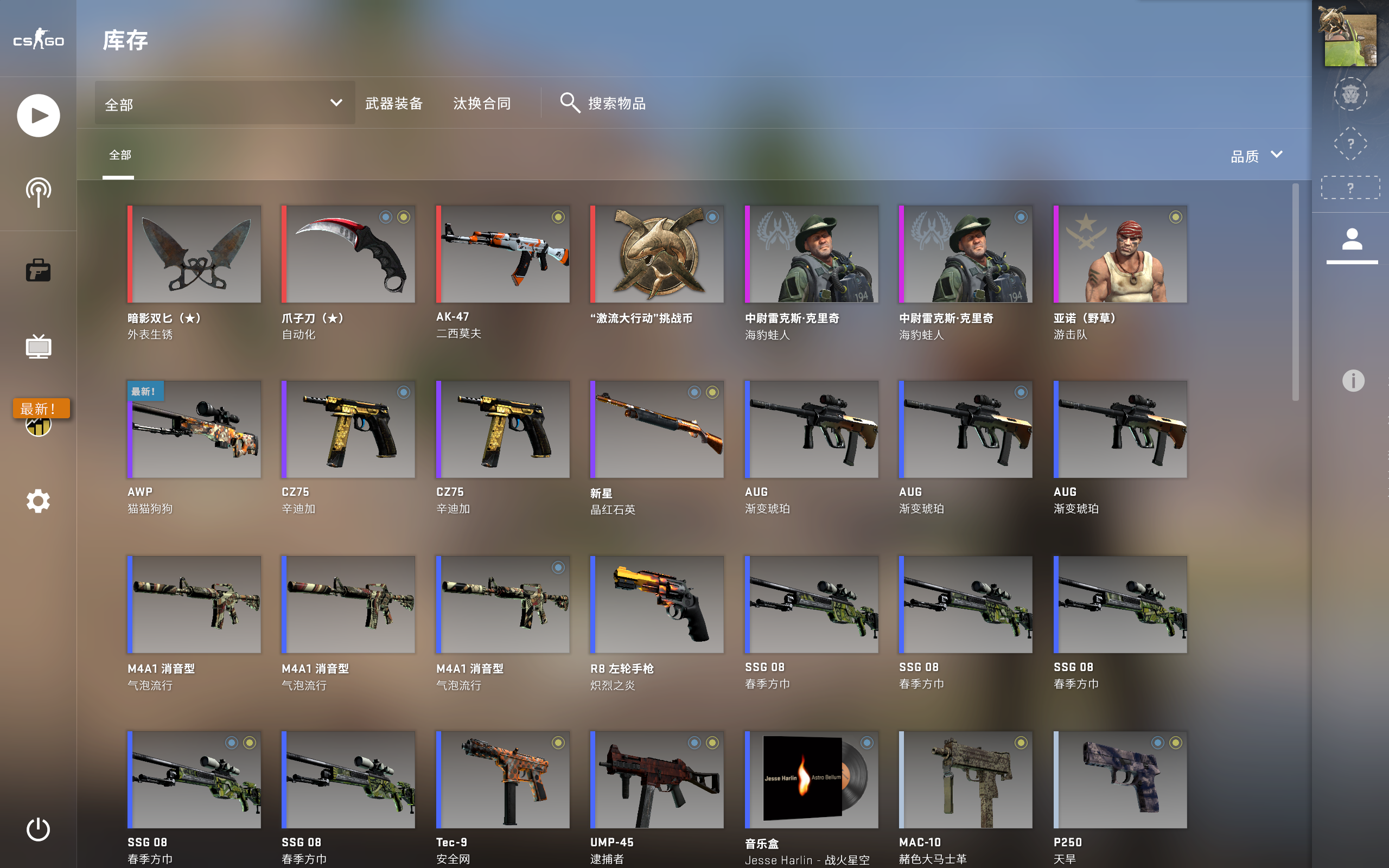
Task: Click the CS:GO logo home icon
Action: [39, 39]
